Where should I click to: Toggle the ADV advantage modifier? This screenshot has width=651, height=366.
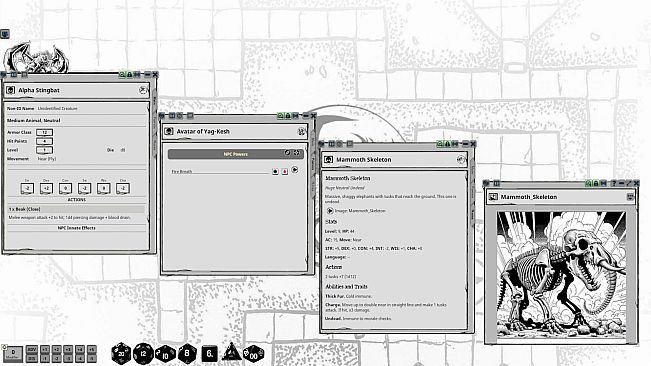coord(32,349)
